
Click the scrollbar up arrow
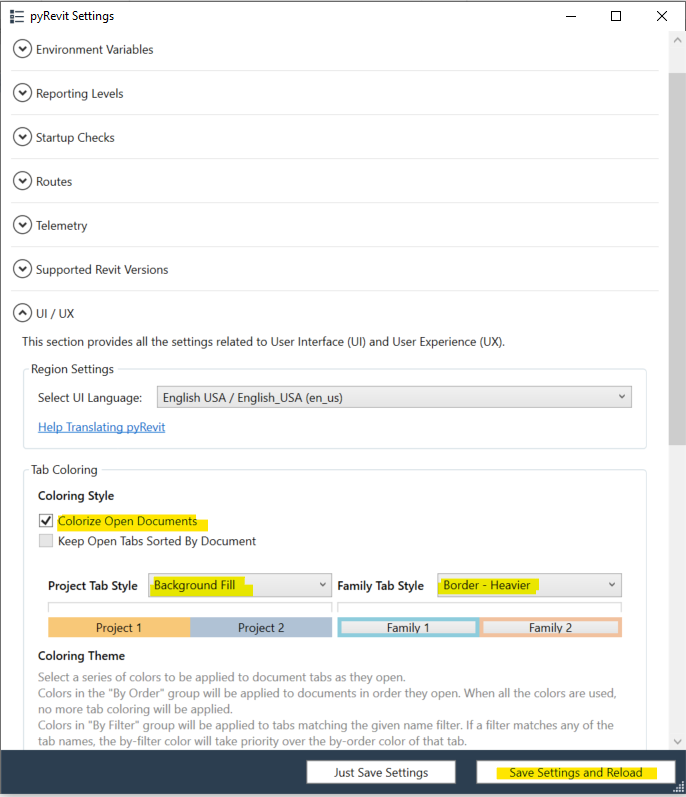[x=677, y=40]
